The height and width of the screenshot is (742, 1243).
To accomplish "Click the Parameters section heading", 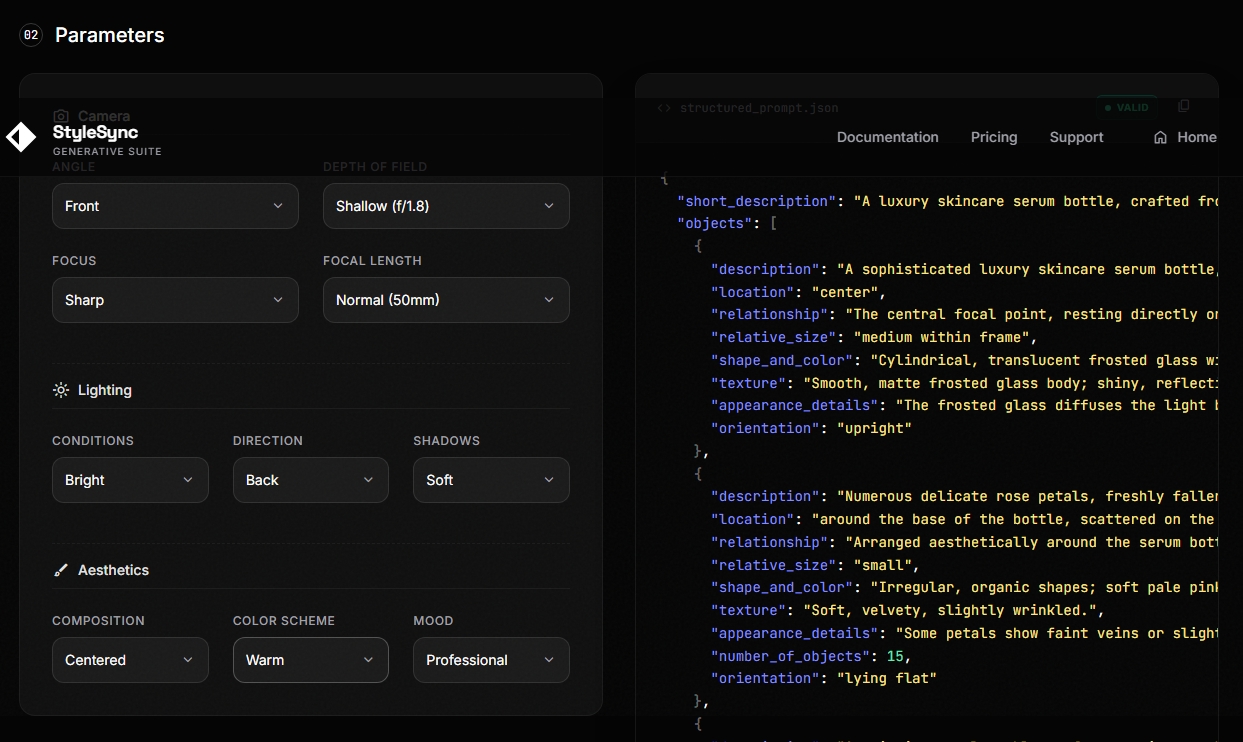I will click(x=110, y=35).
